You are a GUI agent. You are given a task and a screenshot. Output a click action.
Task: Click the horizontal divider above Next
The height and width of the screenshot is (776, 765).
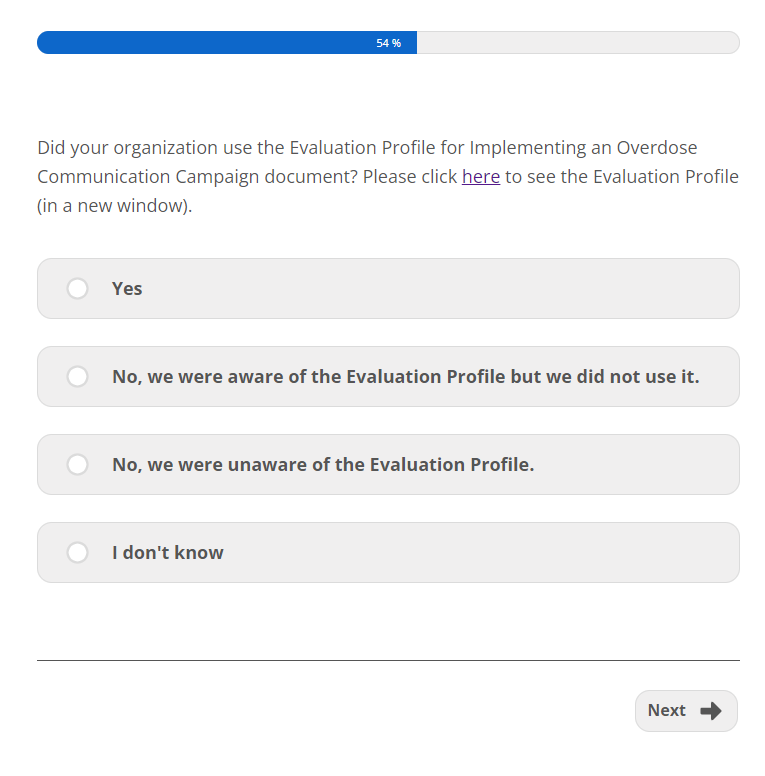(x=388, y=660)
